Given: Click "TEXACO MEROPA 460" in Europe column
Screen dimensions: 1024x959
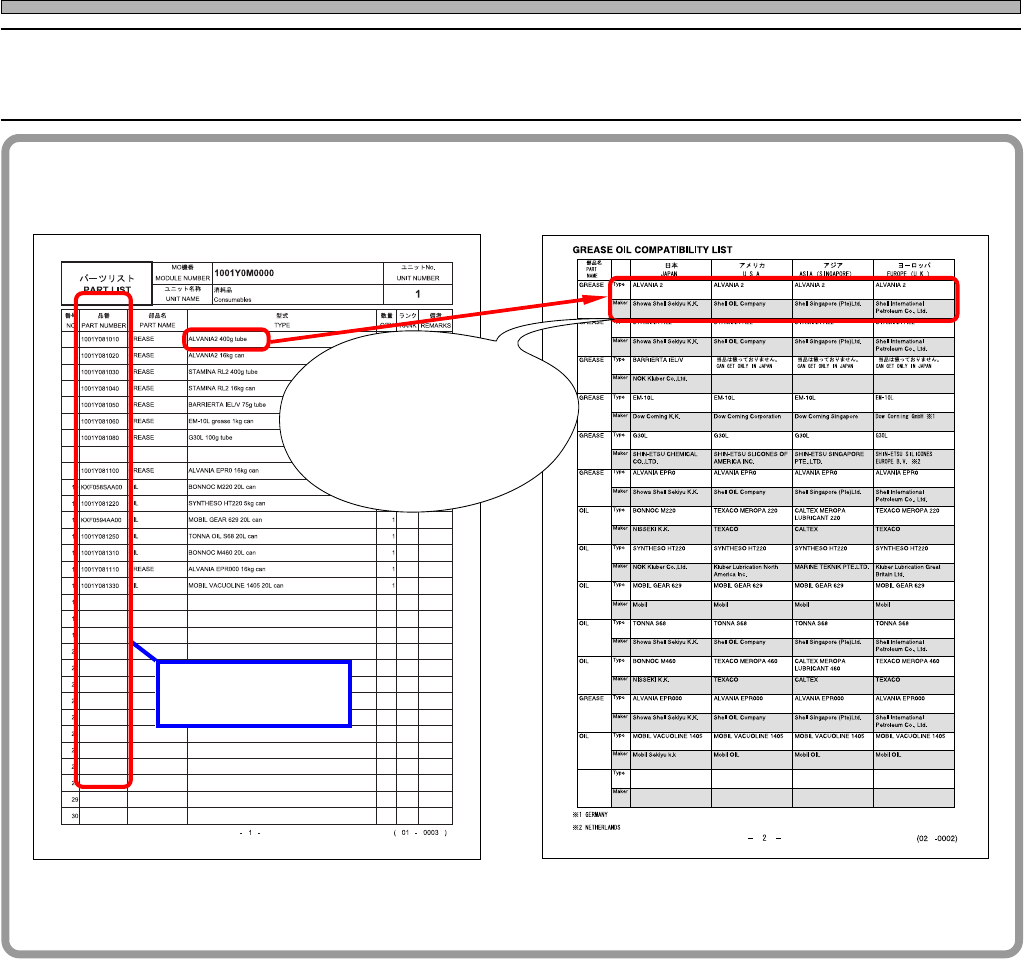Looking at the screenshot, I should pos(907,662).
